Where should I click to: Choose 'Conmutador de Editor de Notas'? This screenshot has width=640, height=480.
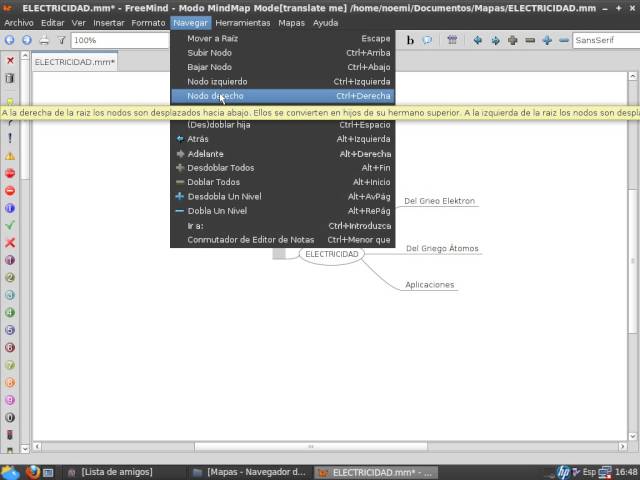(x=282, y=240)
